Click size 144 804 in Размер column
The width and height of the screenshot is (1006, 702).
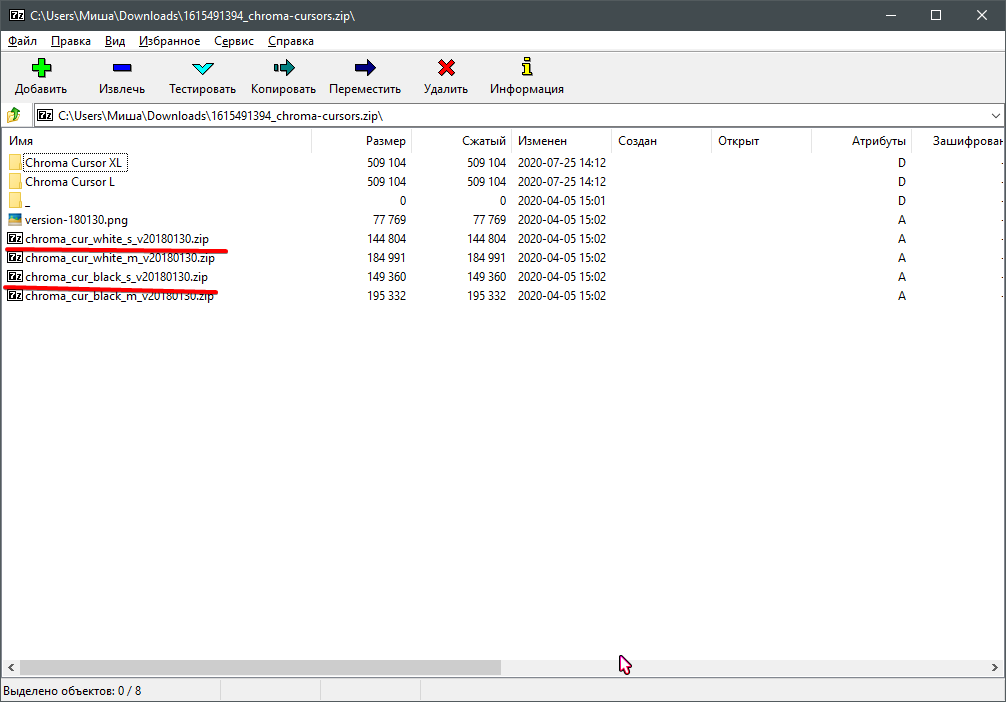pyautogui.click(x=386, y=239)
